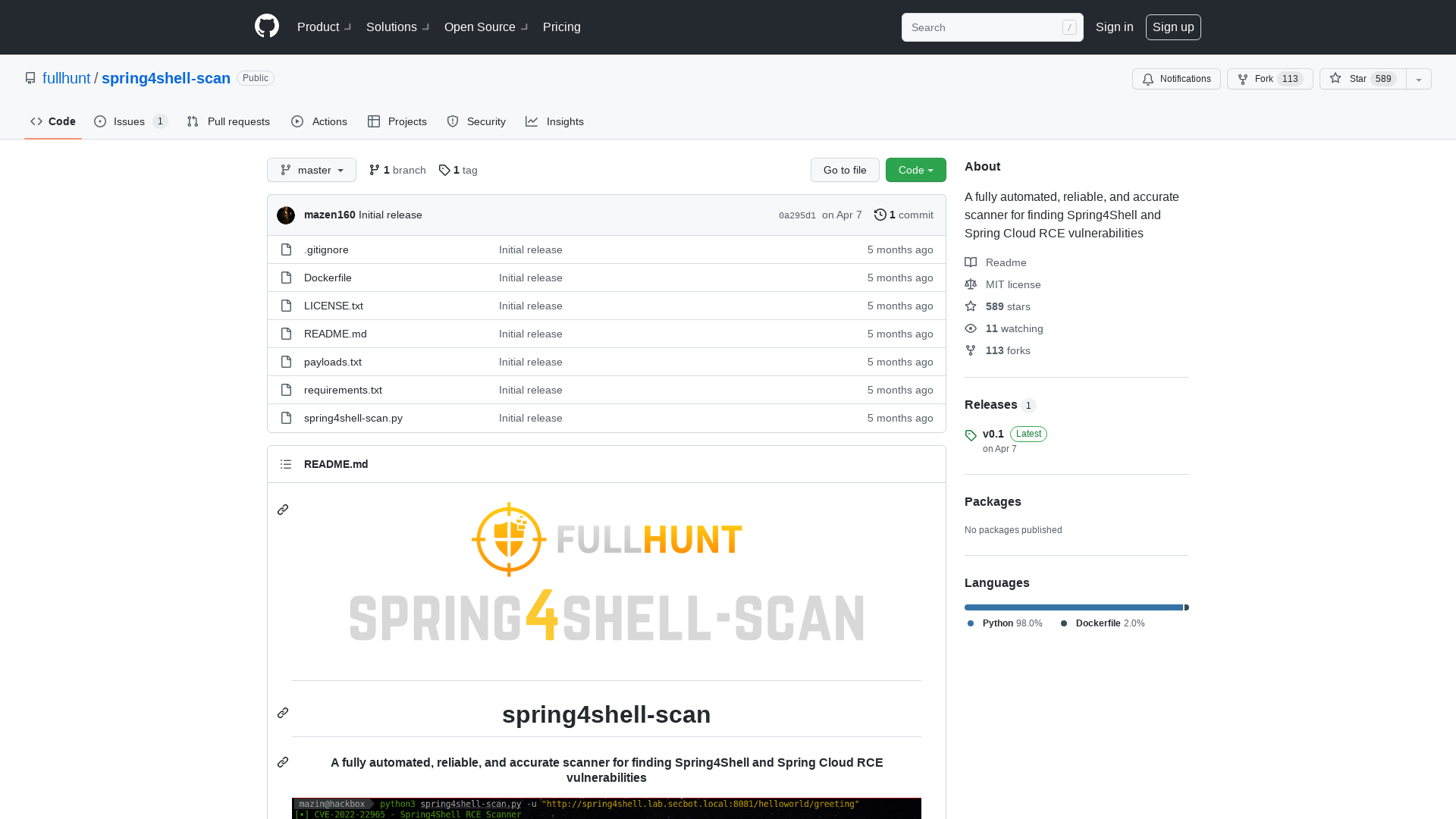The width and height of the screenshot is (1456, 819).
Task: Click the Fork button
Action: [1270, 79]
